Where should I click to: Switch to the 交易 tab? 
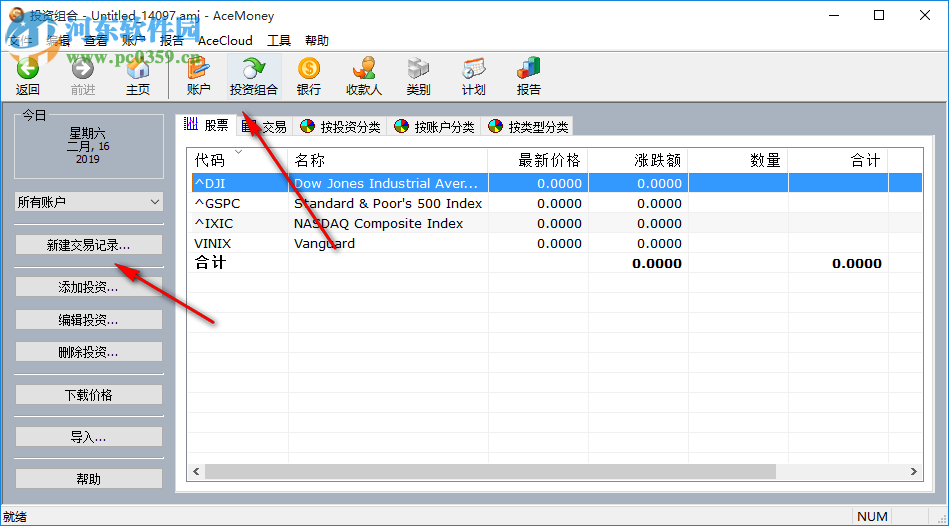(x=264, y=127)
